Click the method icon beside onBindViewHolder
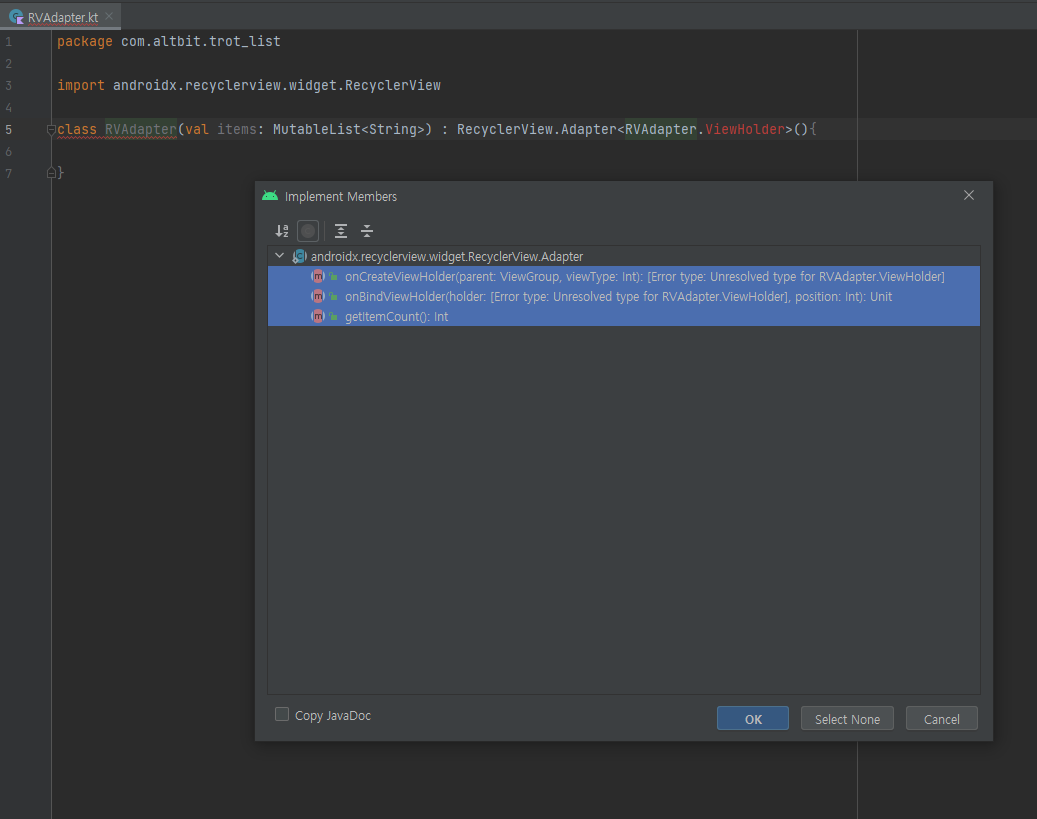Image resolution: width=1037 pixels, height=819 pixels. [318, 296]
